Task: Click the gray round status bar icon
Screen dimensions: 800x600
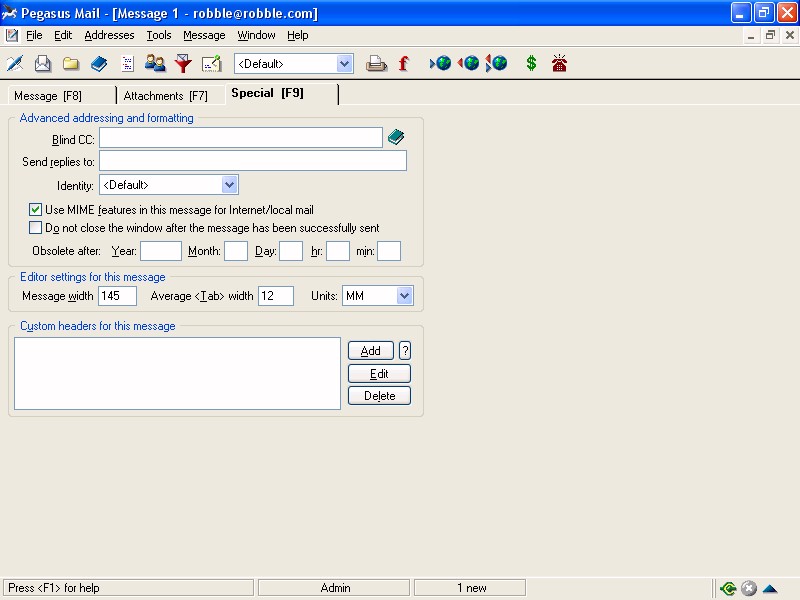Action: click(x=749, y=588)
